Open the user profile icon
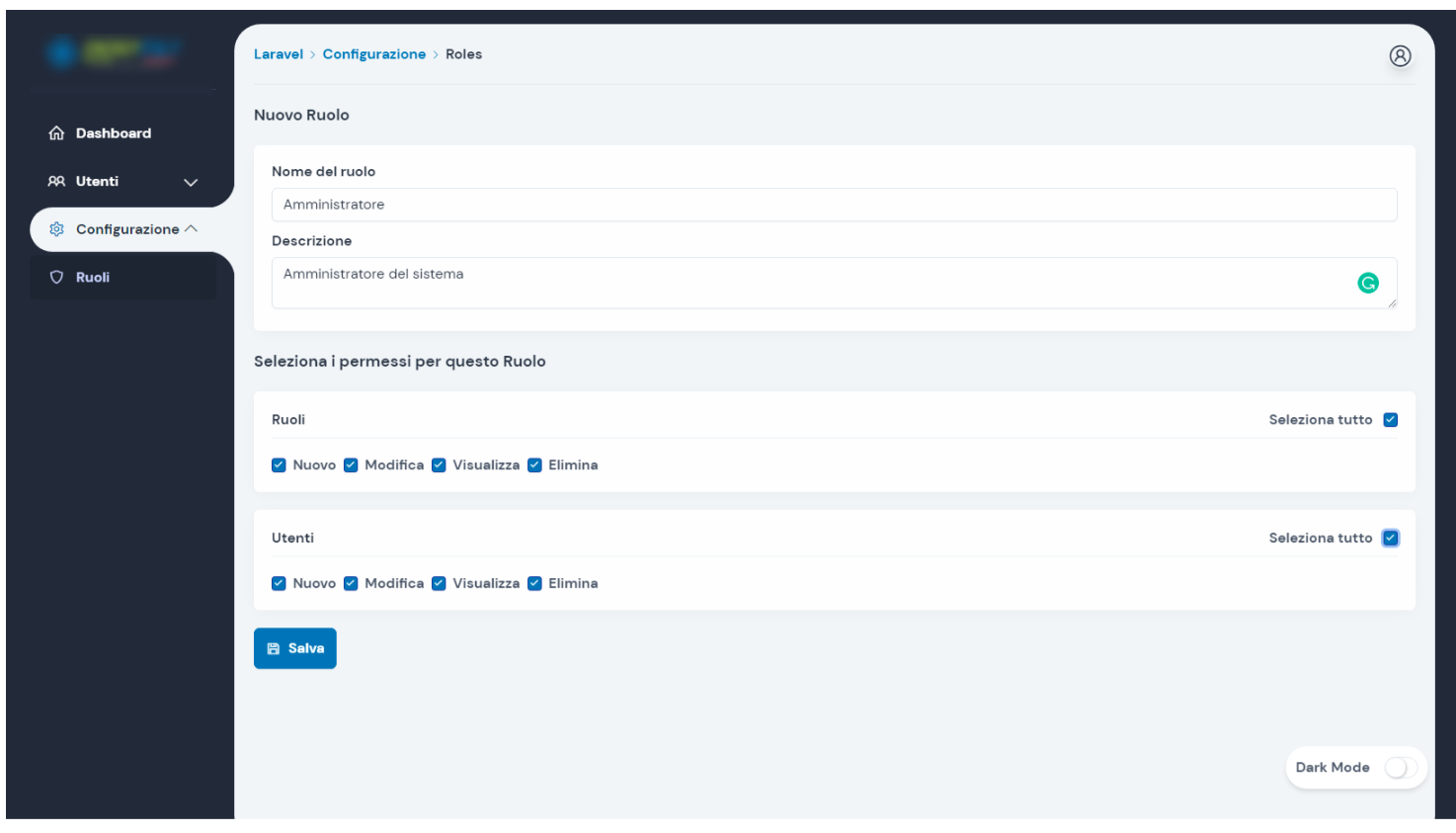1456x833 pixels. (1400, 56)
